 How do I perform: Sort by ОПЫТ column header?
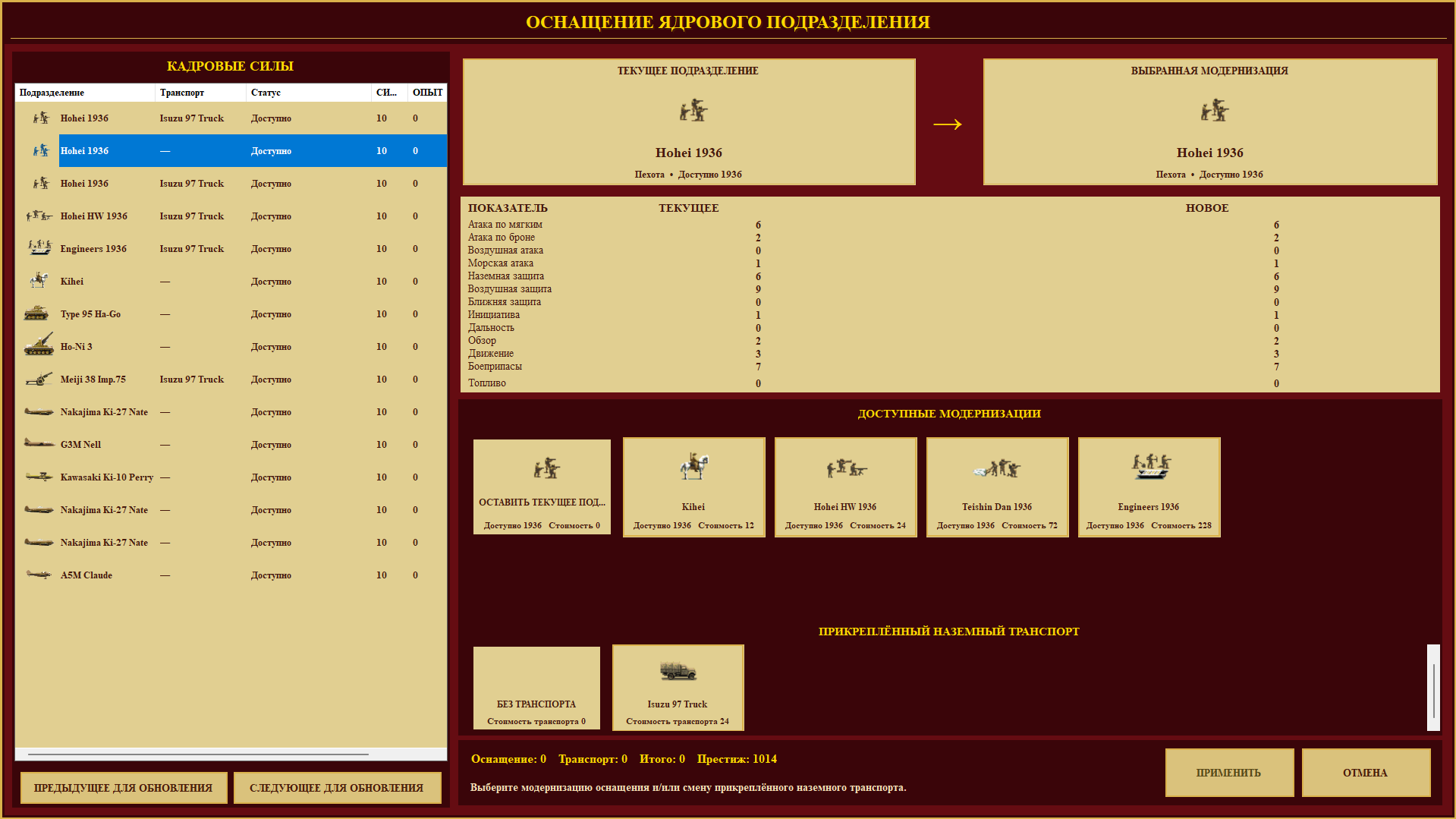(427, 93)
